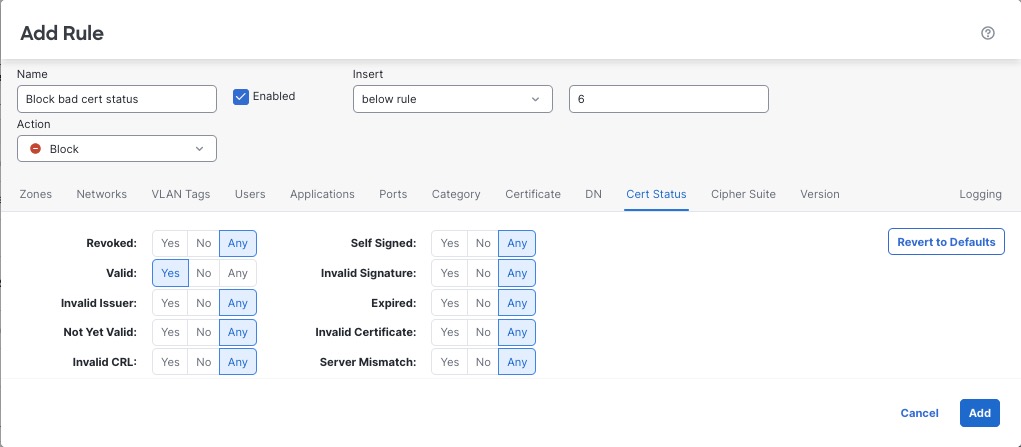
Task: Switch to the Cipher Suite tab
Action: [743, 194]
